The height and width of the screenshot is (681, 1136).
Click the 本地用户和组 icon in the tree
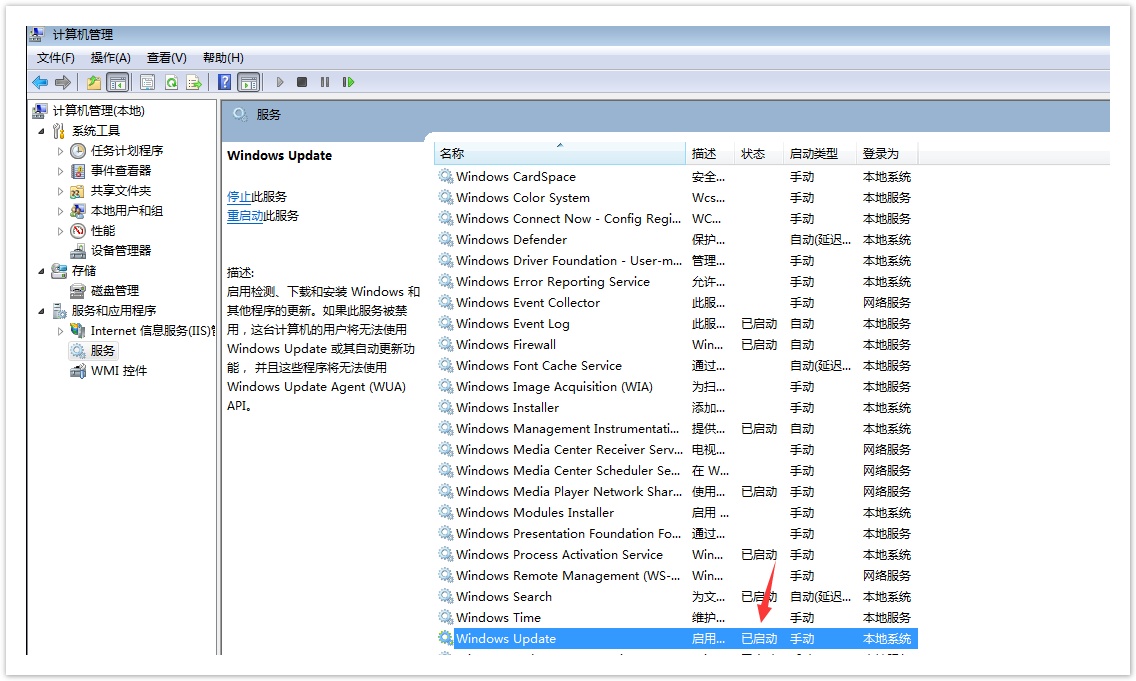pos(78,211)
